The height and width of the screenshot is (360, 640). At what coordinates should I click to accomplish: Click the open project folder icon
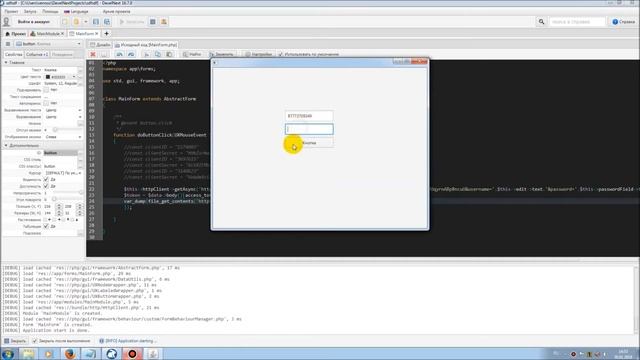tap(76, 22)
